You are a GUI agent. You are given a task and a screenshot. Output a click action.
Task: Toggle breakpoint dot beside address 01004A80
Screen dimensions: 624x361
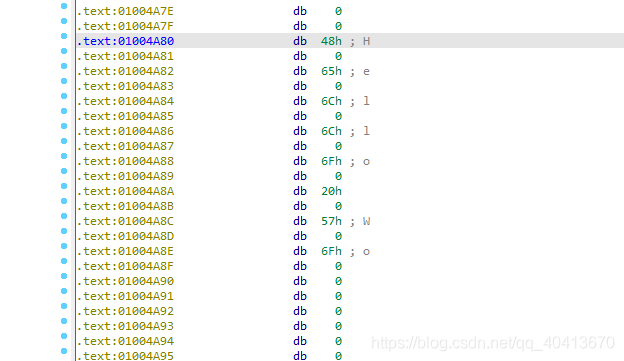64,36
